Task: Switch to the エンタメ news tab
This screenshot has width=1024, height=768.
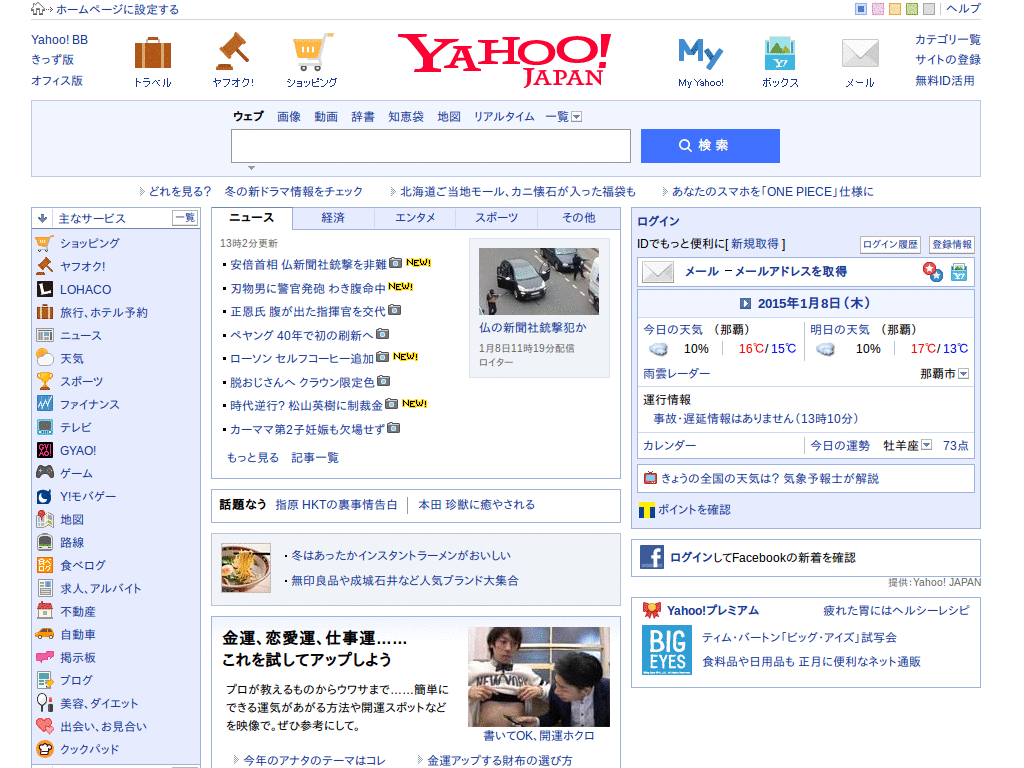Action: tap(415, 217)
